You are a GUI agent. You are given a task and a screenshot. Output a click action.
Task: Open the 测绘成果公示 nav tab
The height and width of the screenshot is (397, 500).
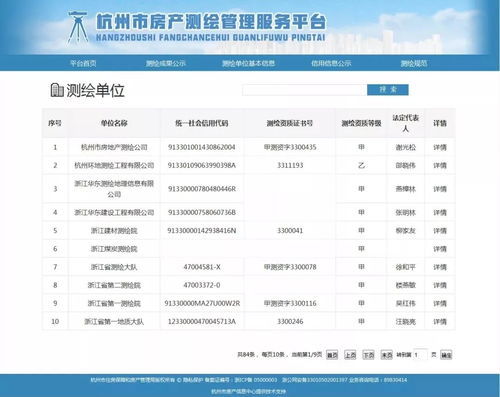pos(166,63)
